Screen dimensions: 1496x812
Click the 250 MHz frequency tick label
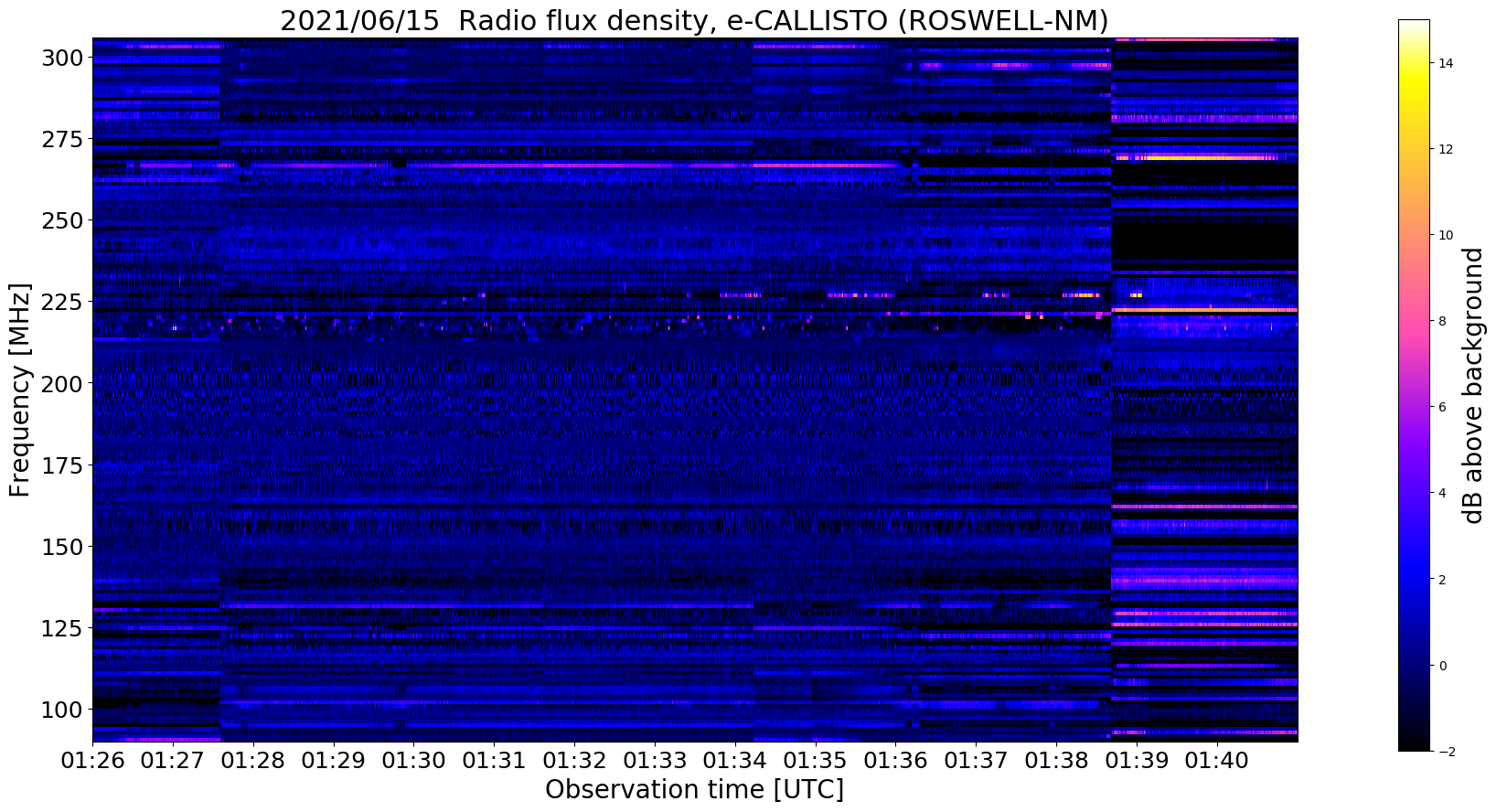tap(62, 220)
